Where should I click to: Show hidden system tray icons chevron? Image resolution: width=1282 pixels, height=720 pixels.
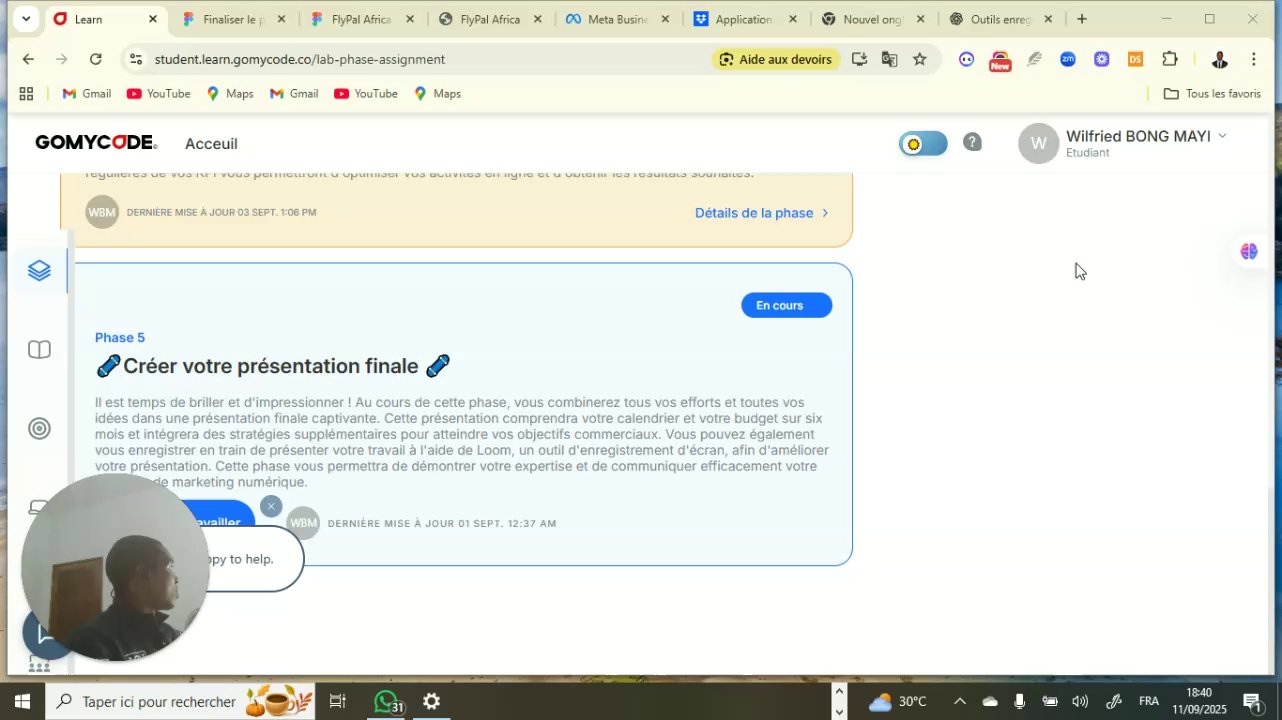959,702
